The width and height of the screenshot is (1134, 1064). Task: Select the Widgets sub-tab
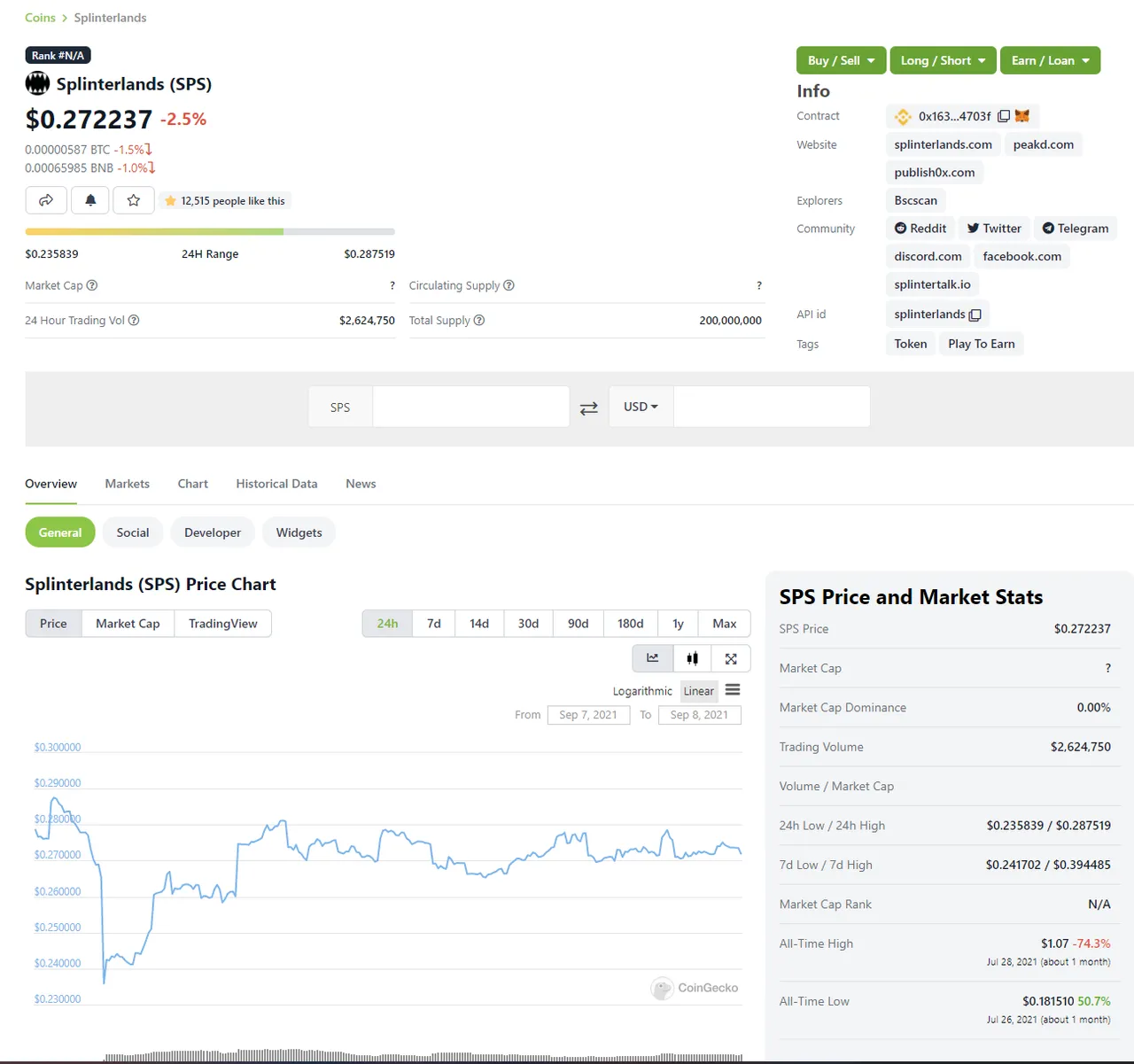[299, 532]
